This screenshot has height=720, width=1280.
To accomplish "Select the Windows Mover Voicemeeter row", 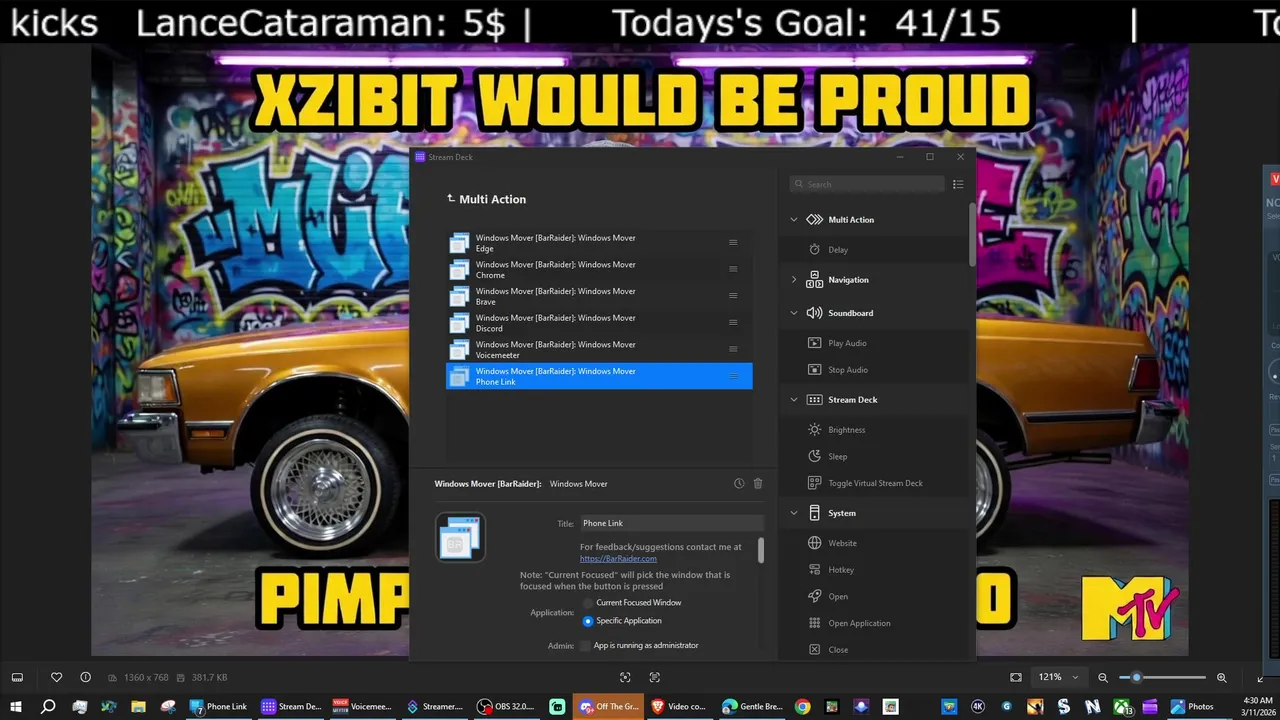I will point(599,349).
